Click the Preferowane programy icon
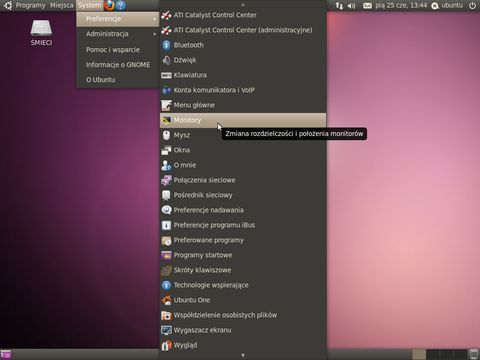 coord(166,240)
